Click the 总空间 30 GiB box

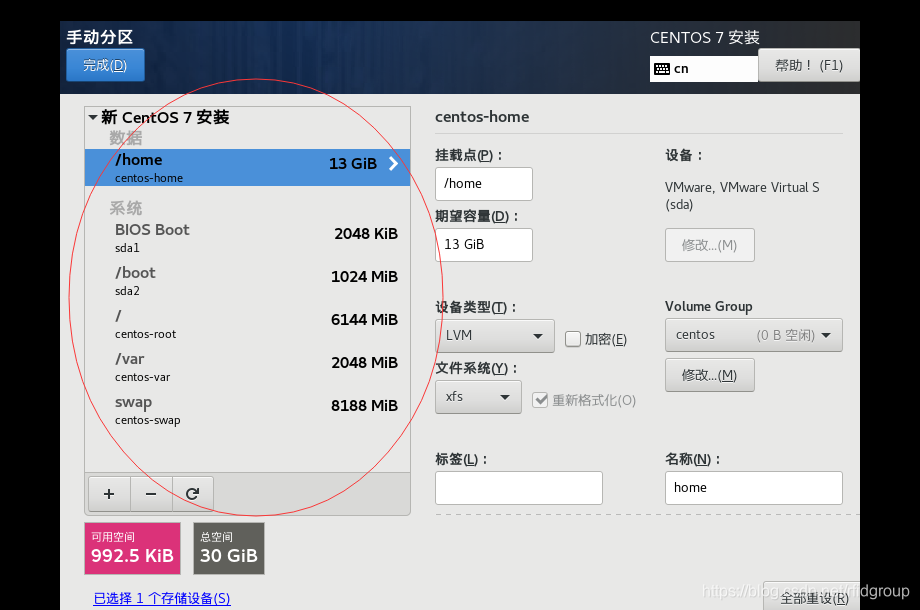coord(229,548)
